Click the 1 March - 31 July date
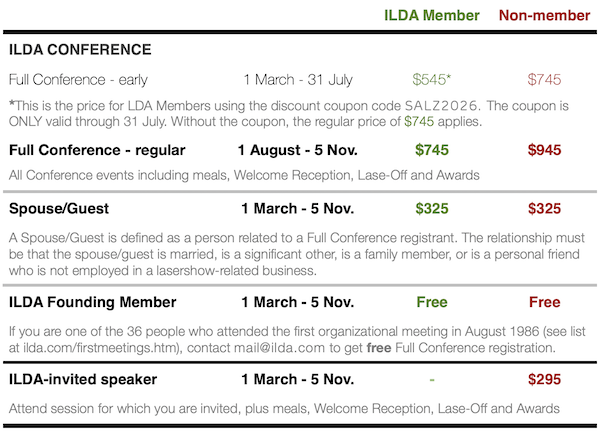600x431 pixels. coord(298,80)
